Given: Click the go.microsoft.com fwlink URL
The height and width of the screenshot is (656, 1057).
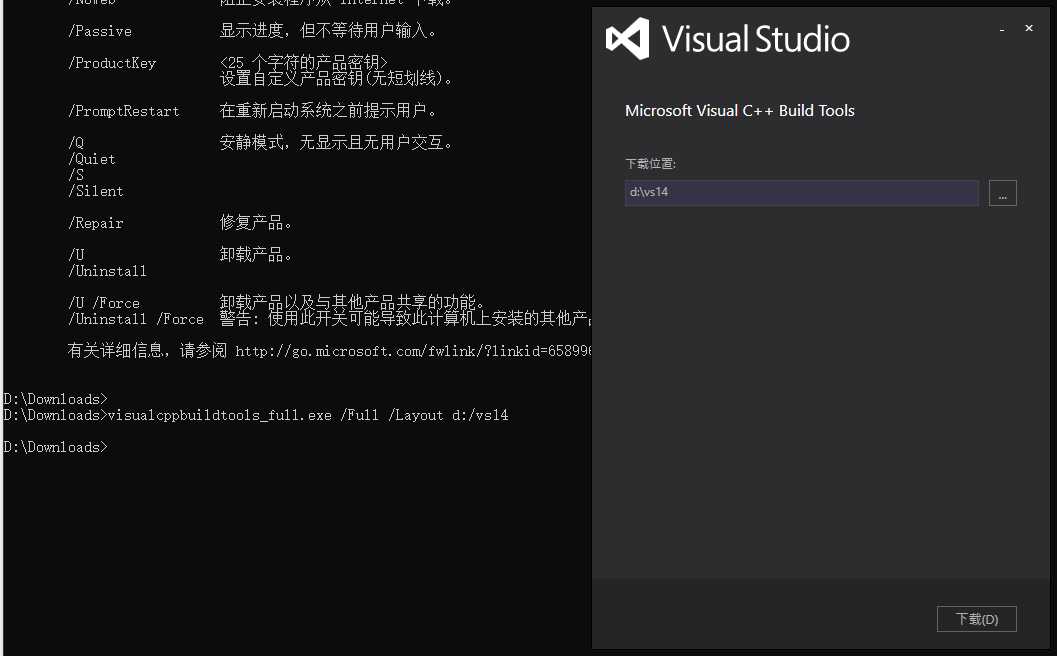Looking at the screenshot, I should 413,351.
